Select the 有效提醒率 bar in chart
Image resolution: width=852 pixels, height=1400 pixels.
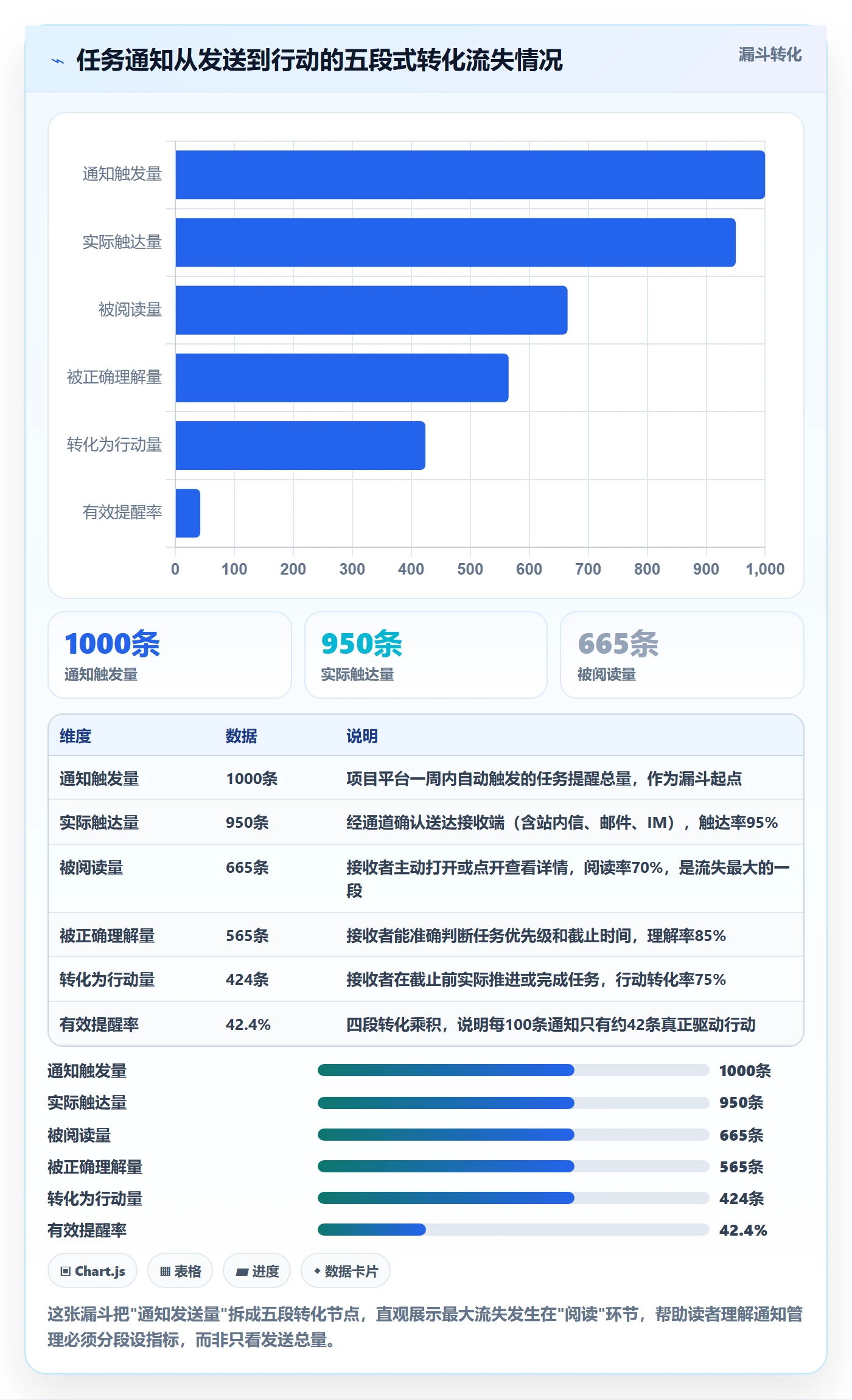187,513
